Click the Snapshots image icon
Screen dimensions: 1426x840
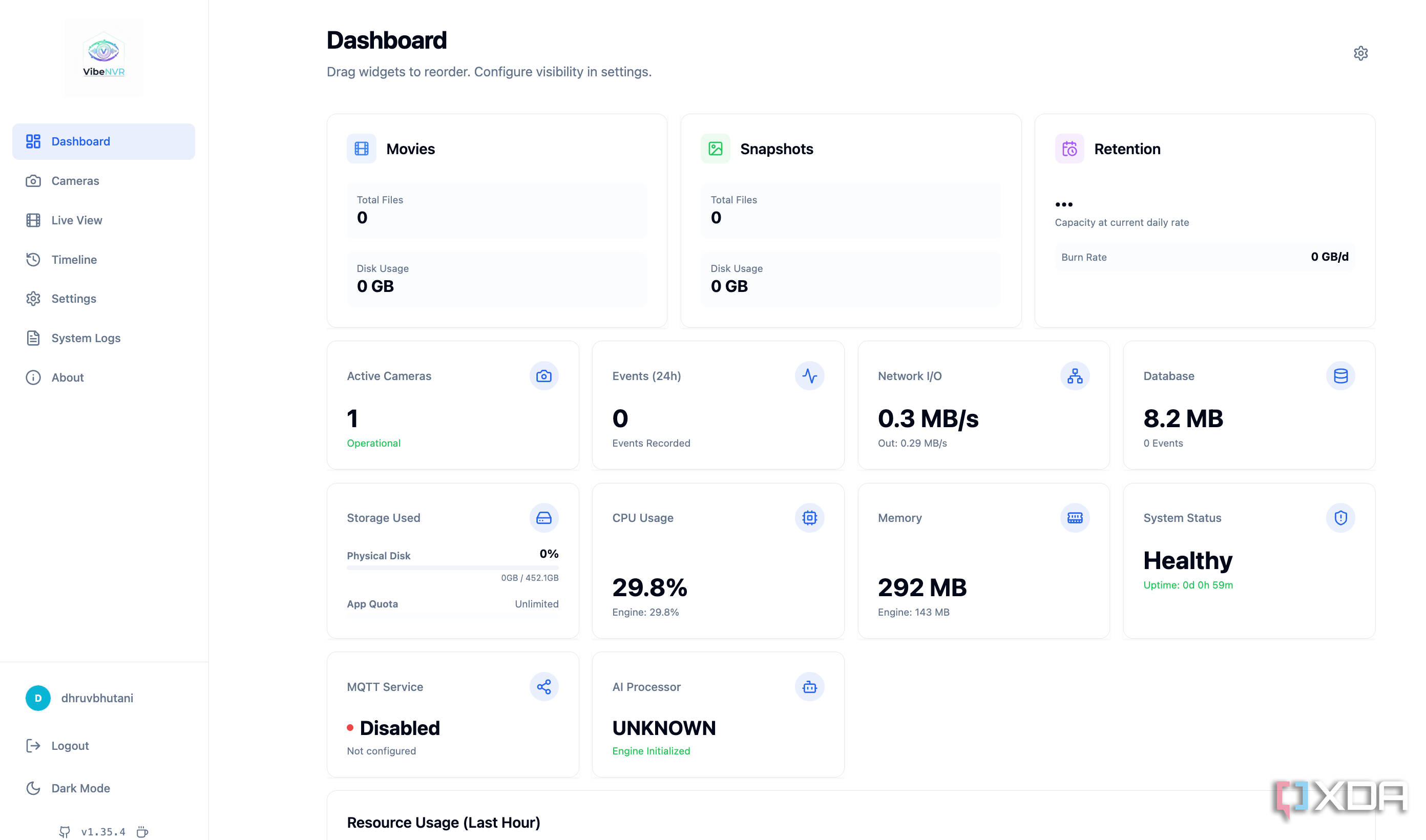click(715, 149)
